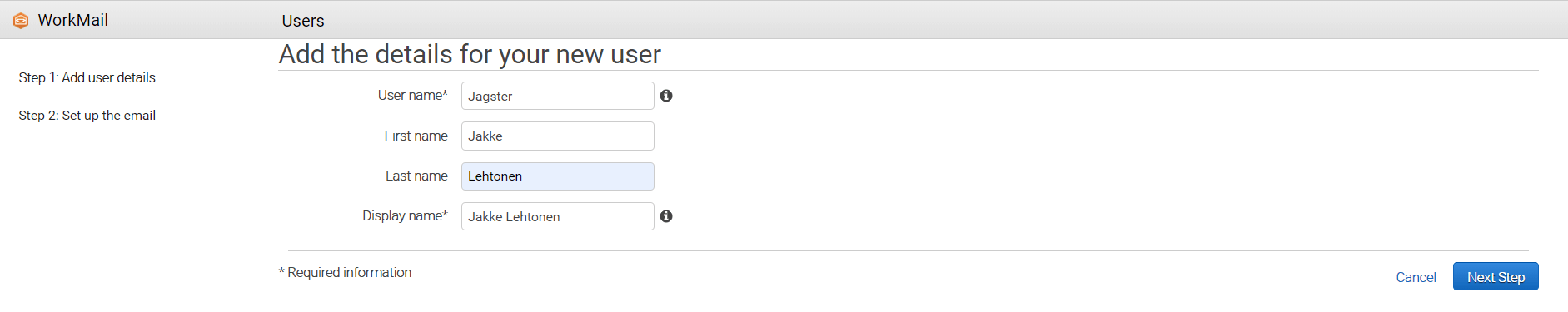
Task: Click the First name label
Action: click(416, 136)
